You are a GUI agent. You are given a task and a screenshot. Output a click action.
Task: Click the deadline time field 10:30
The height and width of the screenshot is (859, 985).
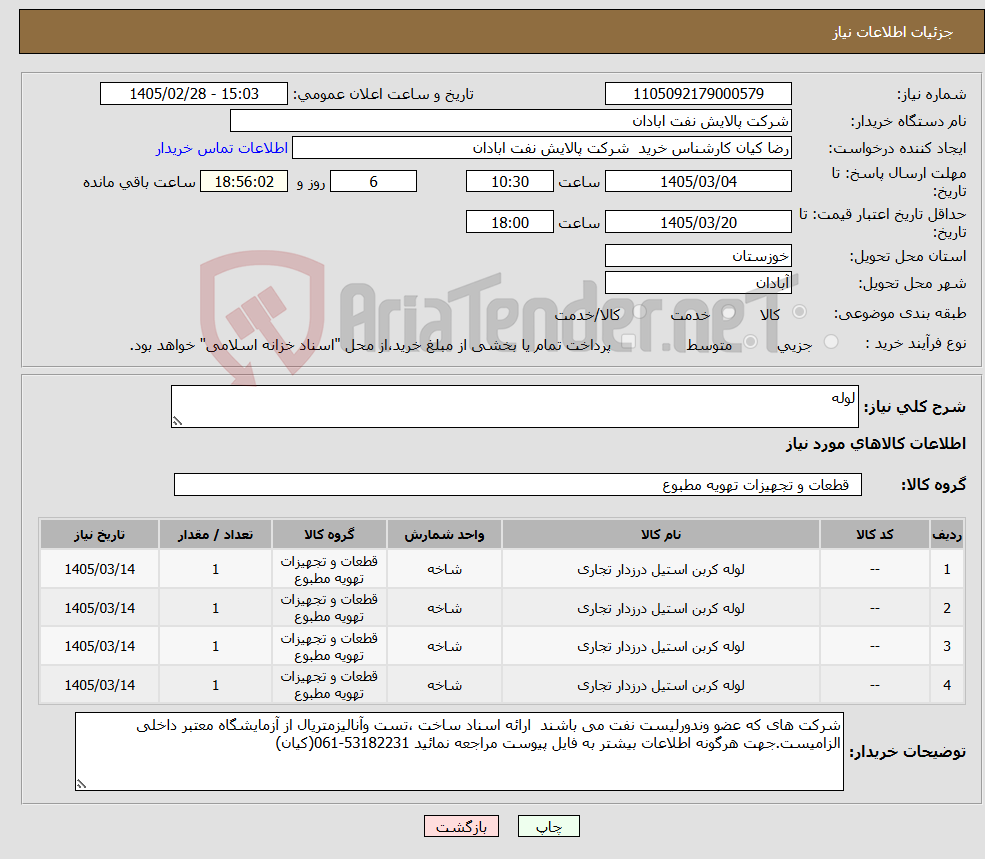509,182
